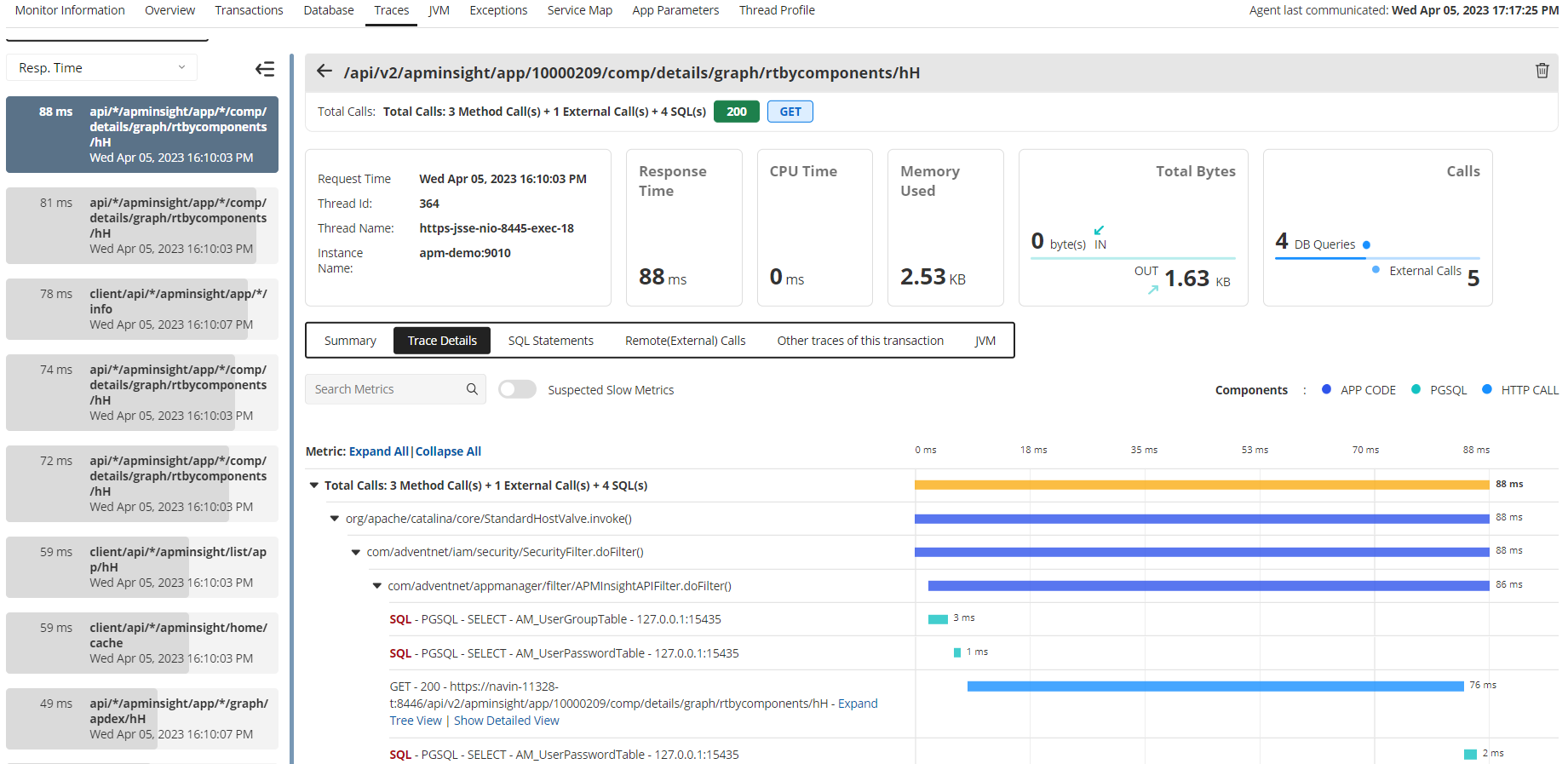Screen dimensions: 1568x764
Task: Click the PGSQL component legend dot
Action: pyautogui.click(x=1416, y=389)
